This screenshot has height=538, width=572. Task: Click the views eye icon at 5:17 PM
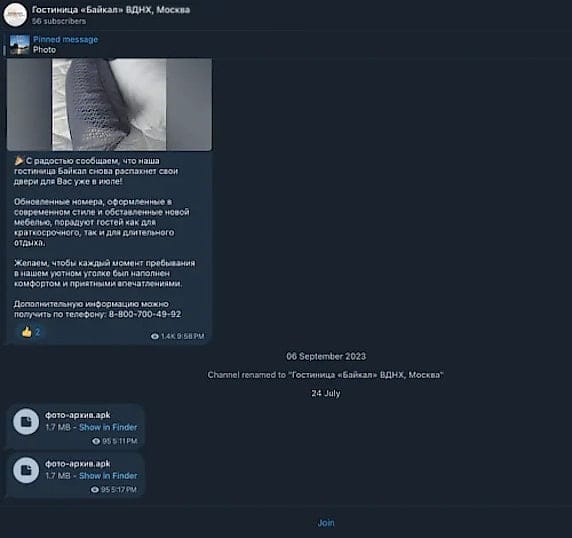point(95,490)
